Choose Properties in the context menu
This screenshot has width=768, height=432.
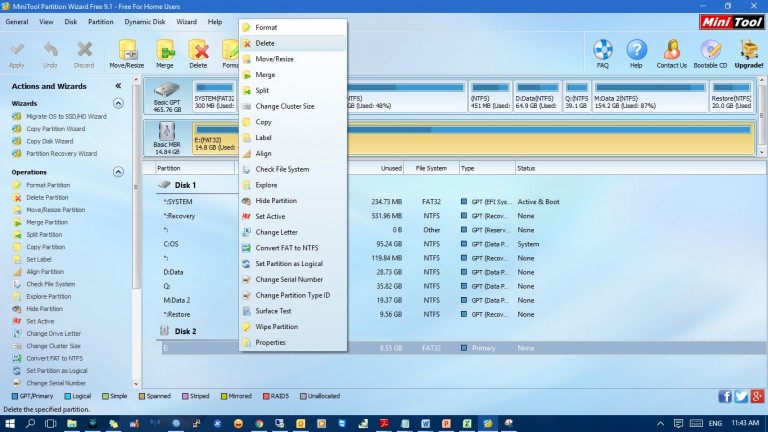click(293, 342)
